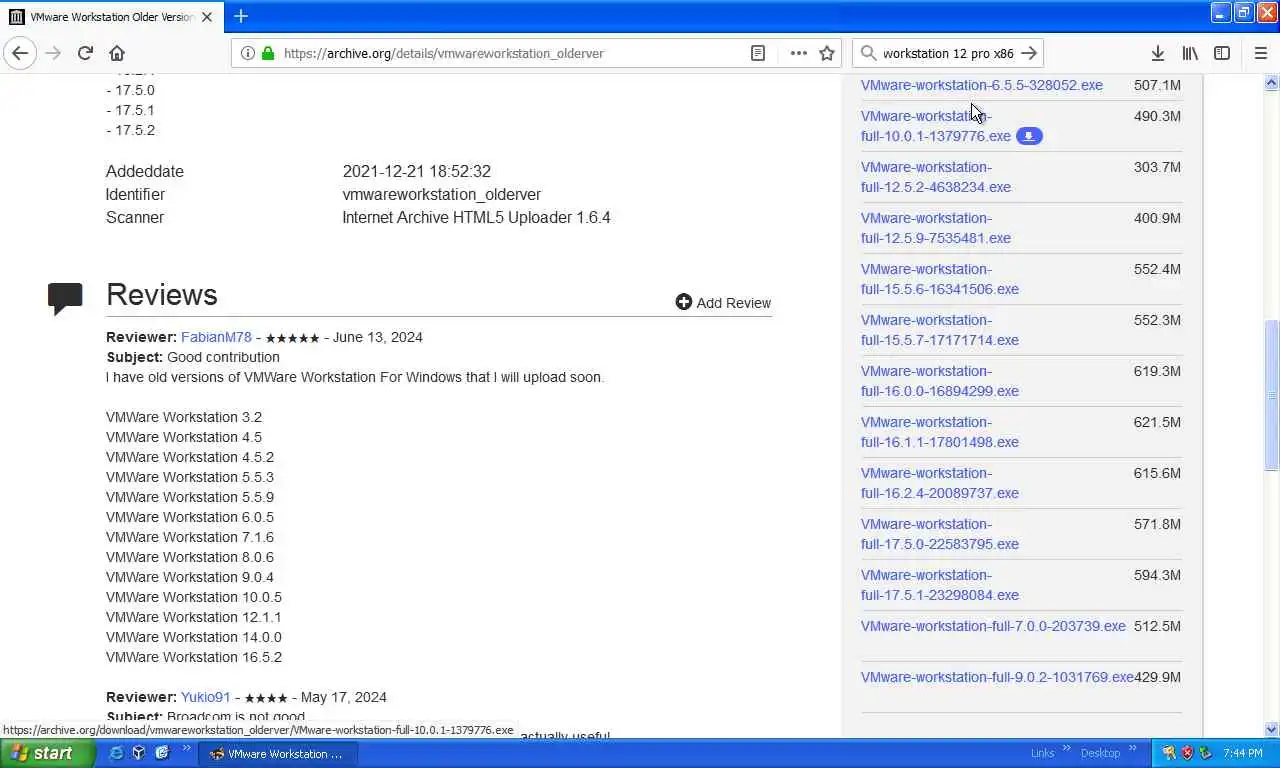Image resolution: width=1280 pixels, height=768 pixels.
Task: Download VMware-workstation-full-9.0.2-1031769.exe
Action: coord(997,677)
